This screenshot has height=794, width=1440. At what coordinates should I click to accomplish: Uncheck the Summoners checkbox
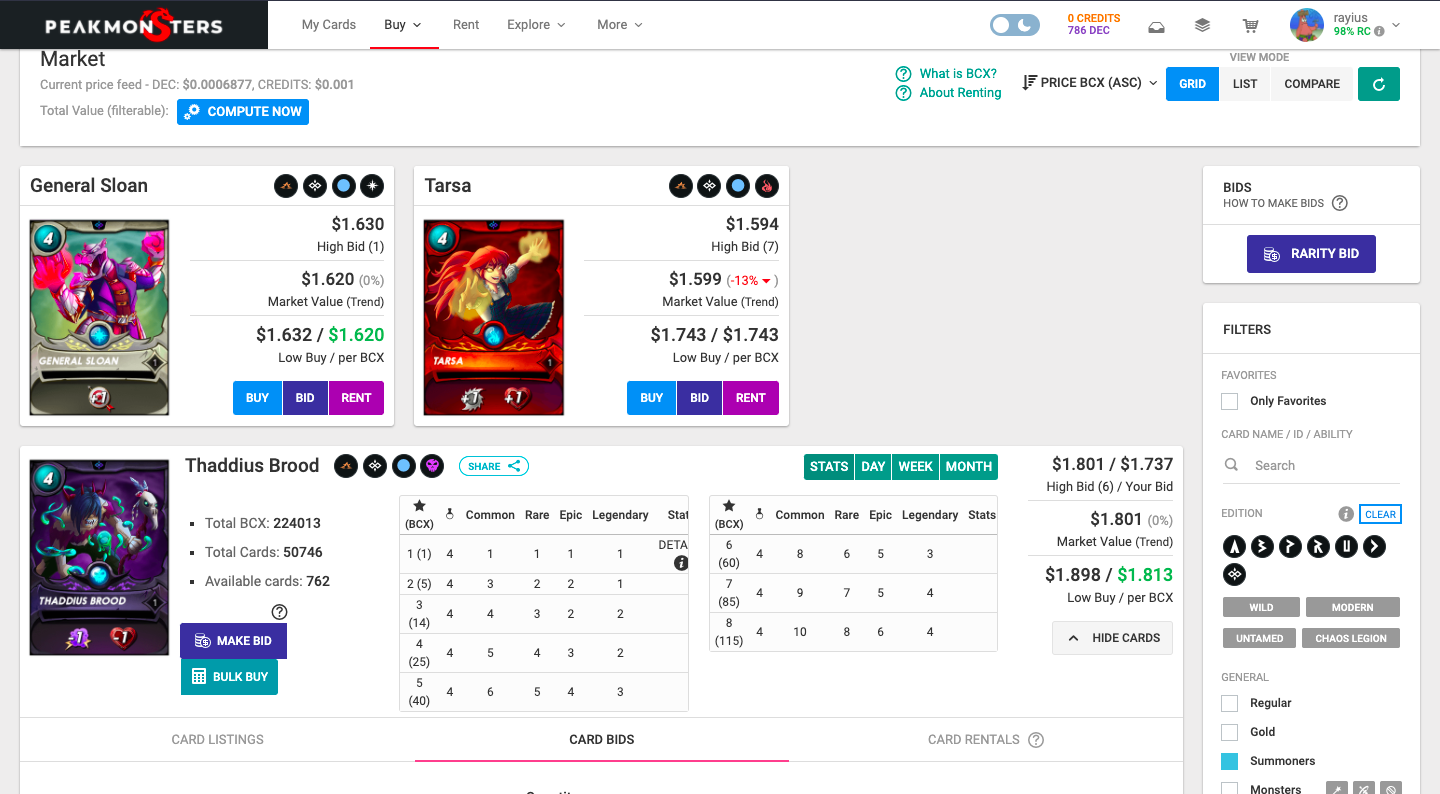1229,761
